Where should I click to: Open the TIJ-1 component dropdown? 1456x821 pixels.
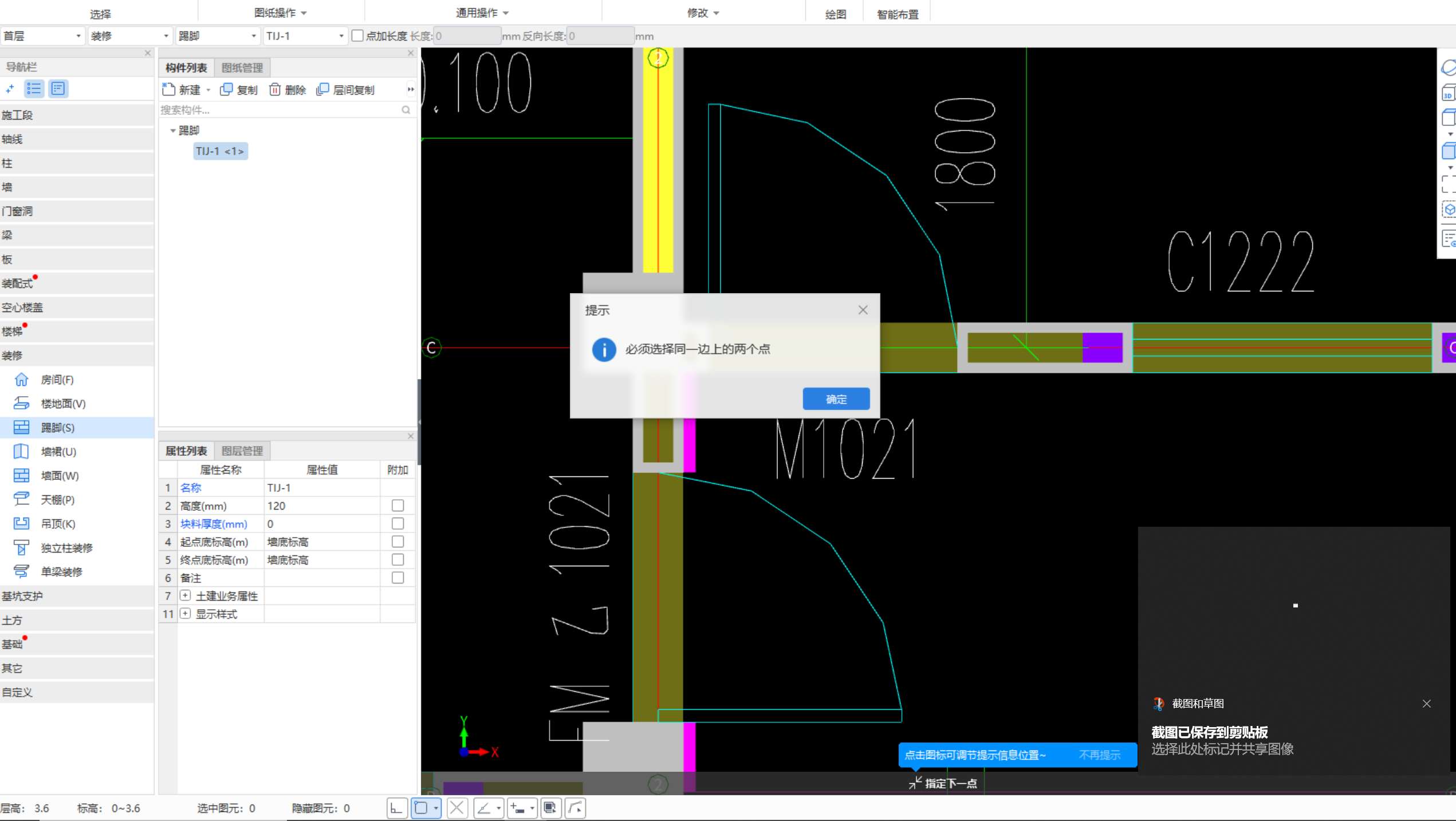pyautogui.click(x=305, y=36)
